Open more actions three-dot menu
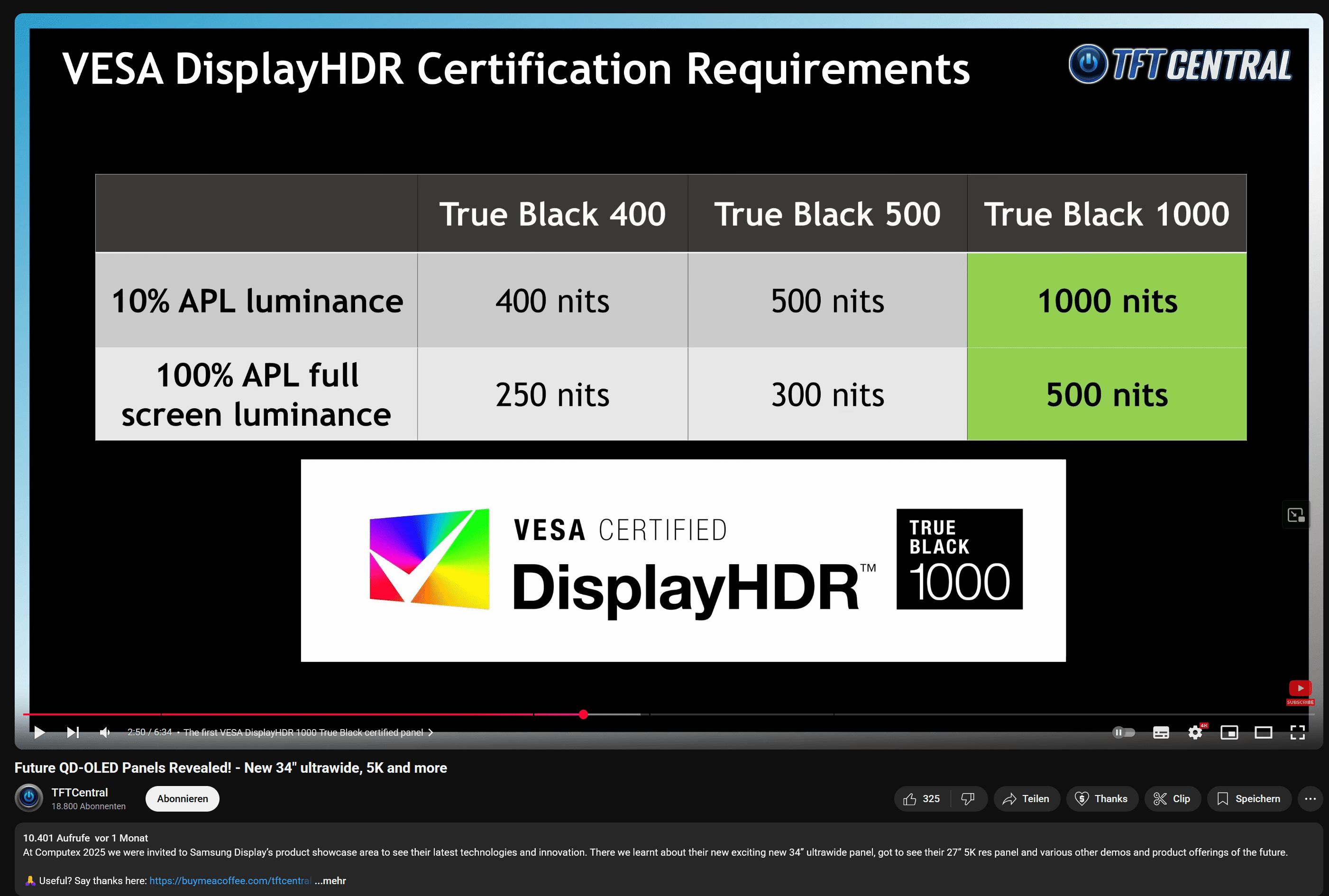The width and height of the screenshot is (1329, 896). coord(1310,798)
